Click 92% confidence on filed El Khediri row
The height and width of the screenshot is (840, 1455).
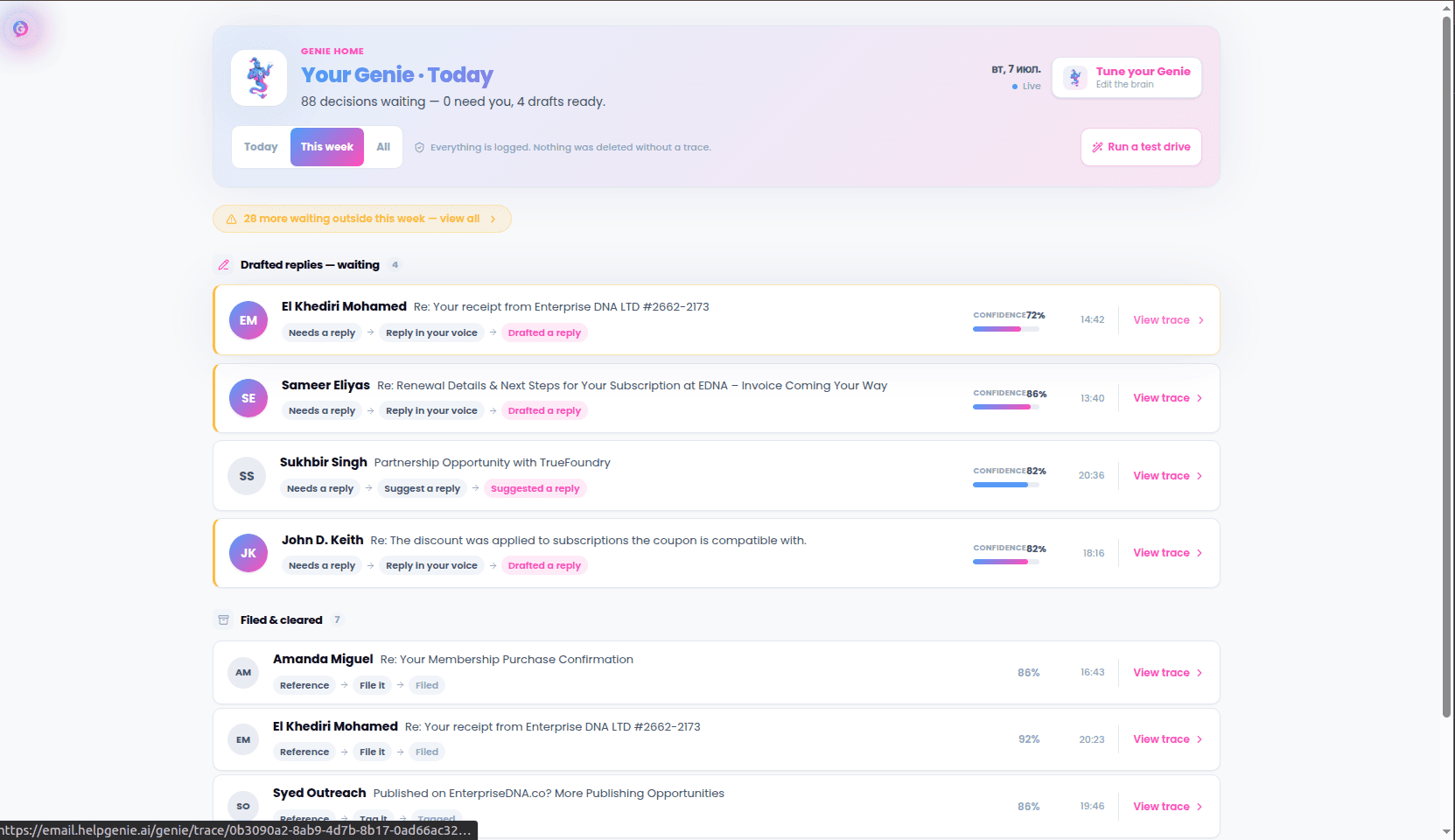tap(1029, 739)
